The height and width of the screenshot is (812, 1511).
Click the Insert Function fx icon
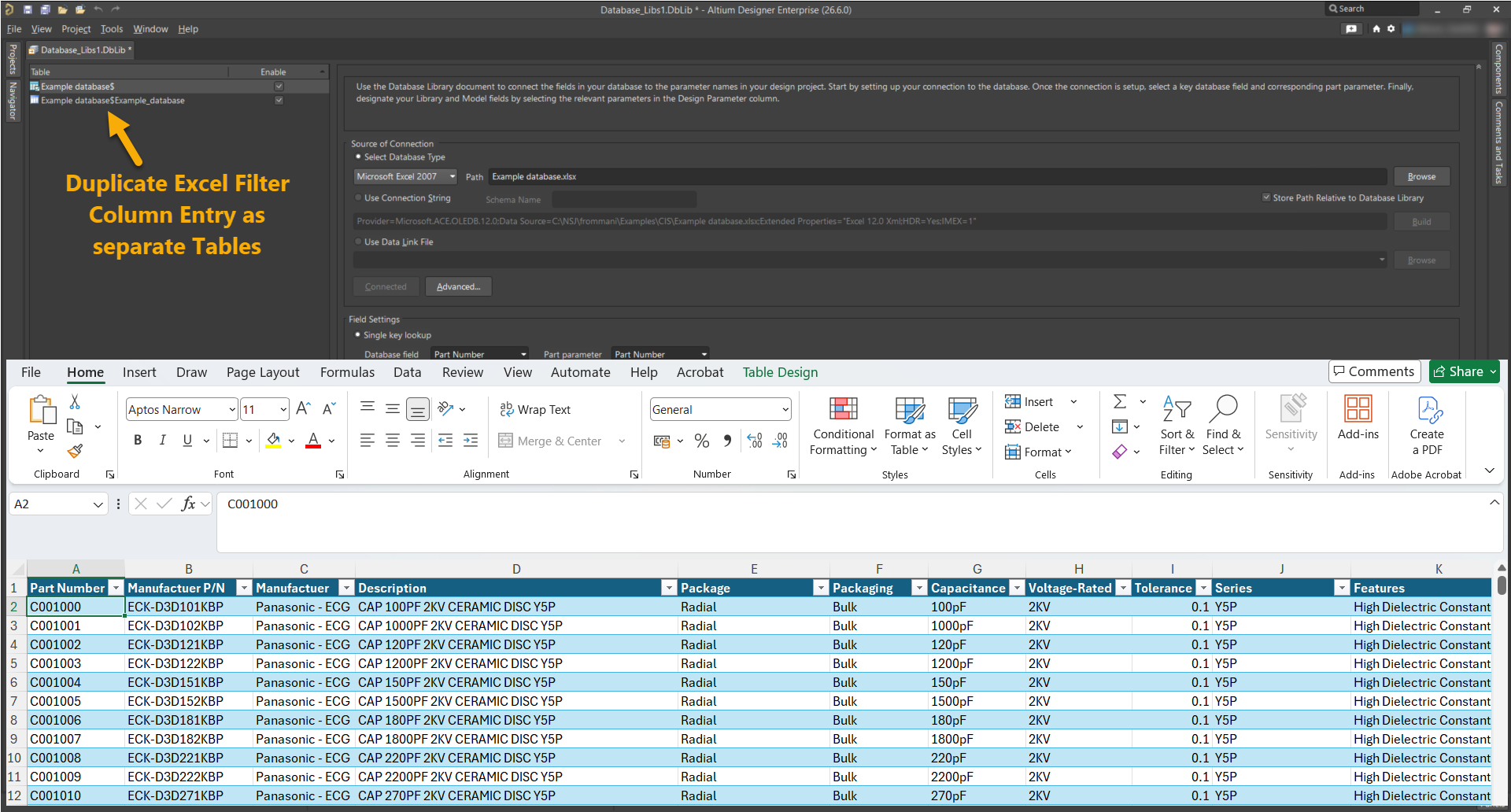coord(188,504)
